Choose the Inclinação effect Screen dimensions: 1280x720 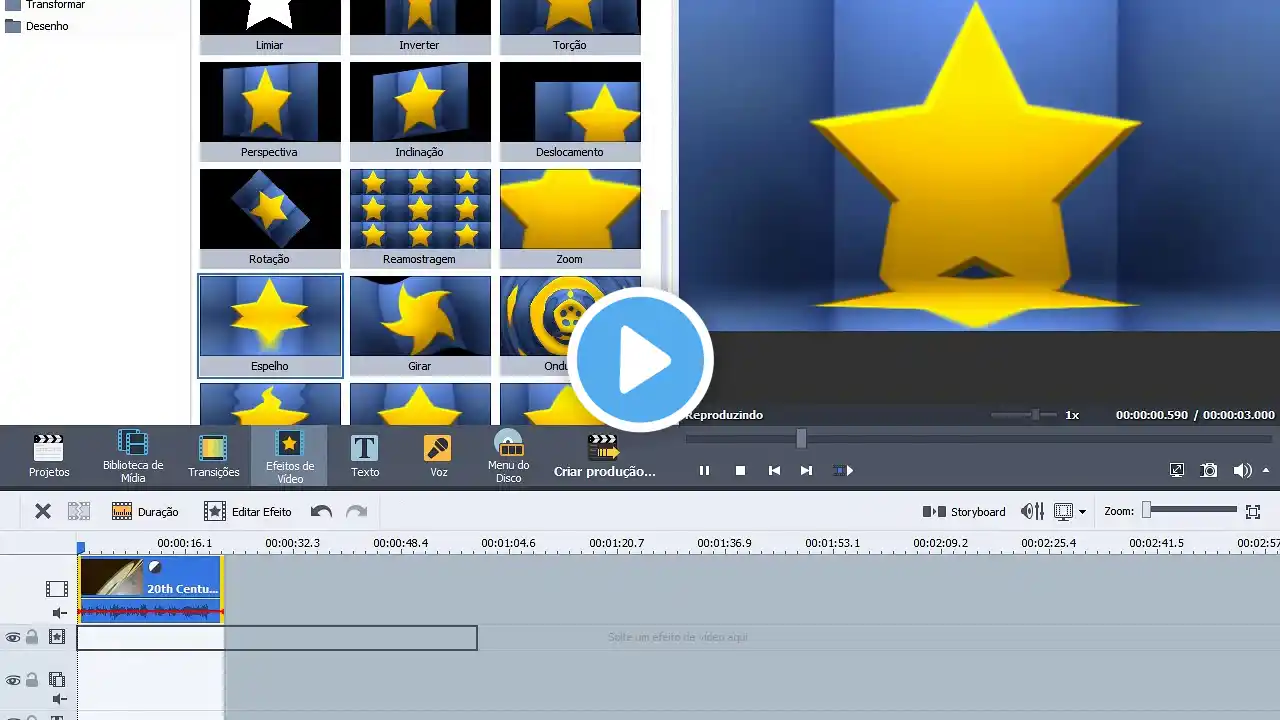(420, 111)
